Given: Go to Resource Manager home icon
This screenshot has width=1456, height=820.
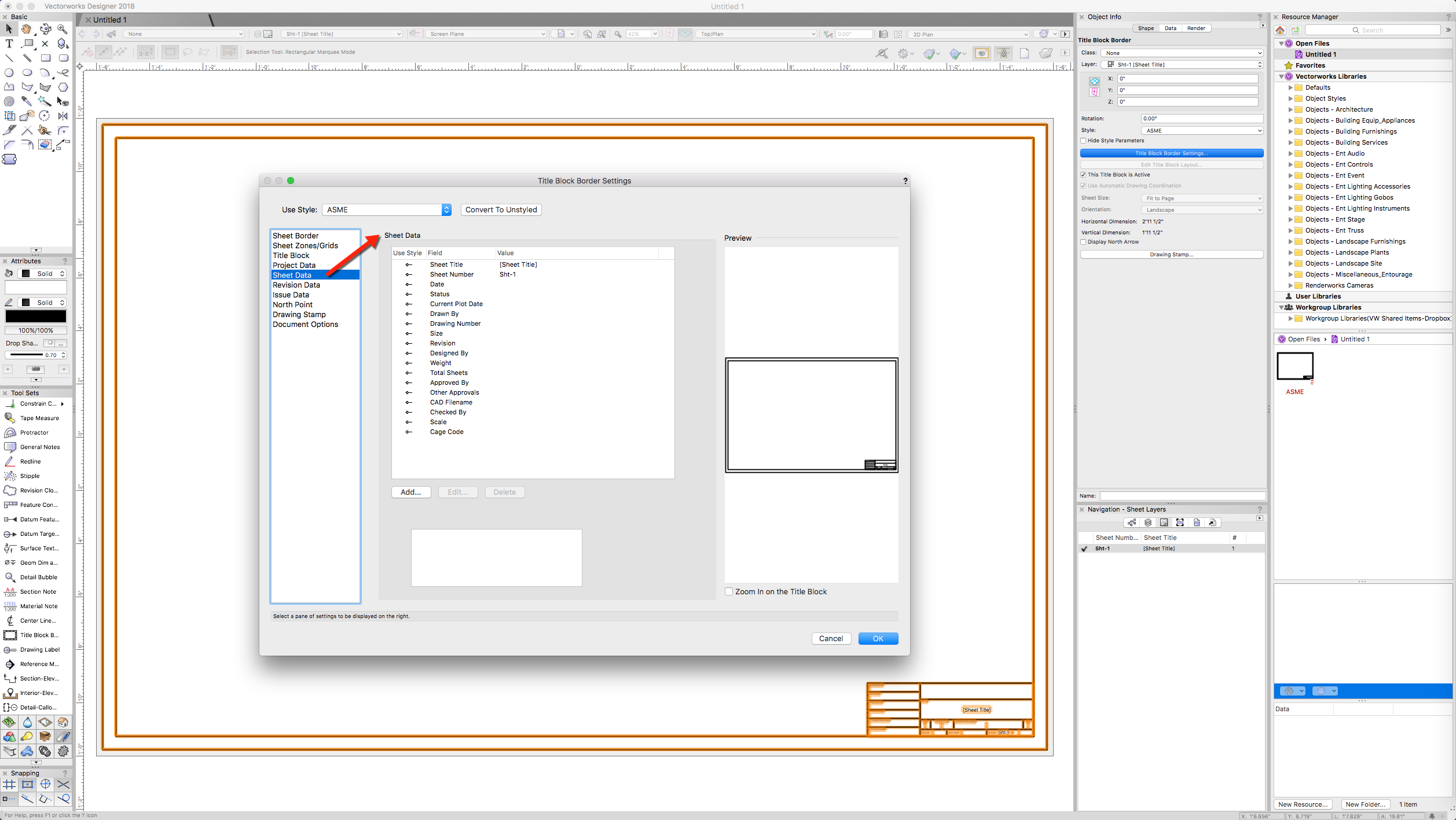Looking at the screenshot, I should [x=1280, y=30].
